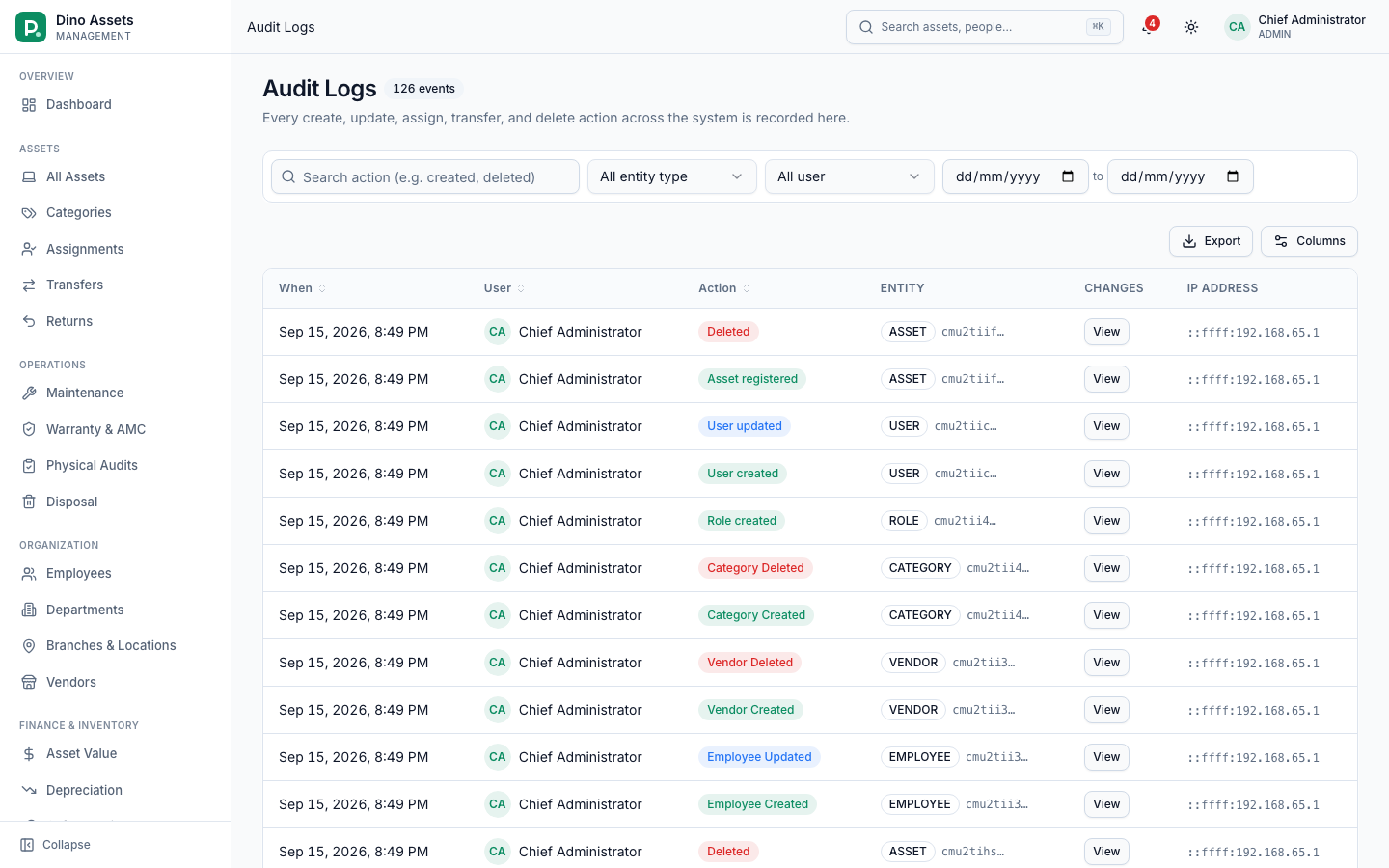The width and height of the screenshot is (1389, 868).
Task: Open Employees in sidebar
Action: click(116, 574)
